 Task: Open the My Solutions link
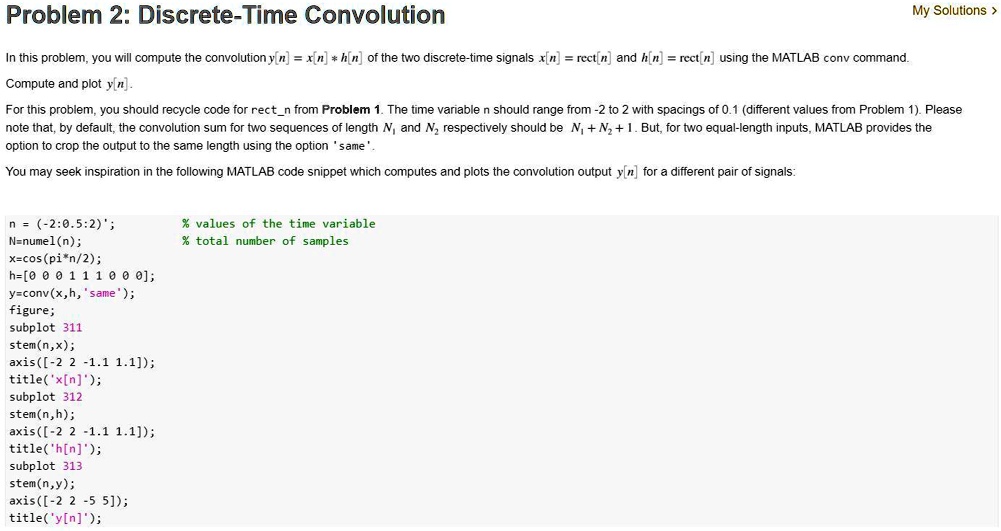coord(949,11)
